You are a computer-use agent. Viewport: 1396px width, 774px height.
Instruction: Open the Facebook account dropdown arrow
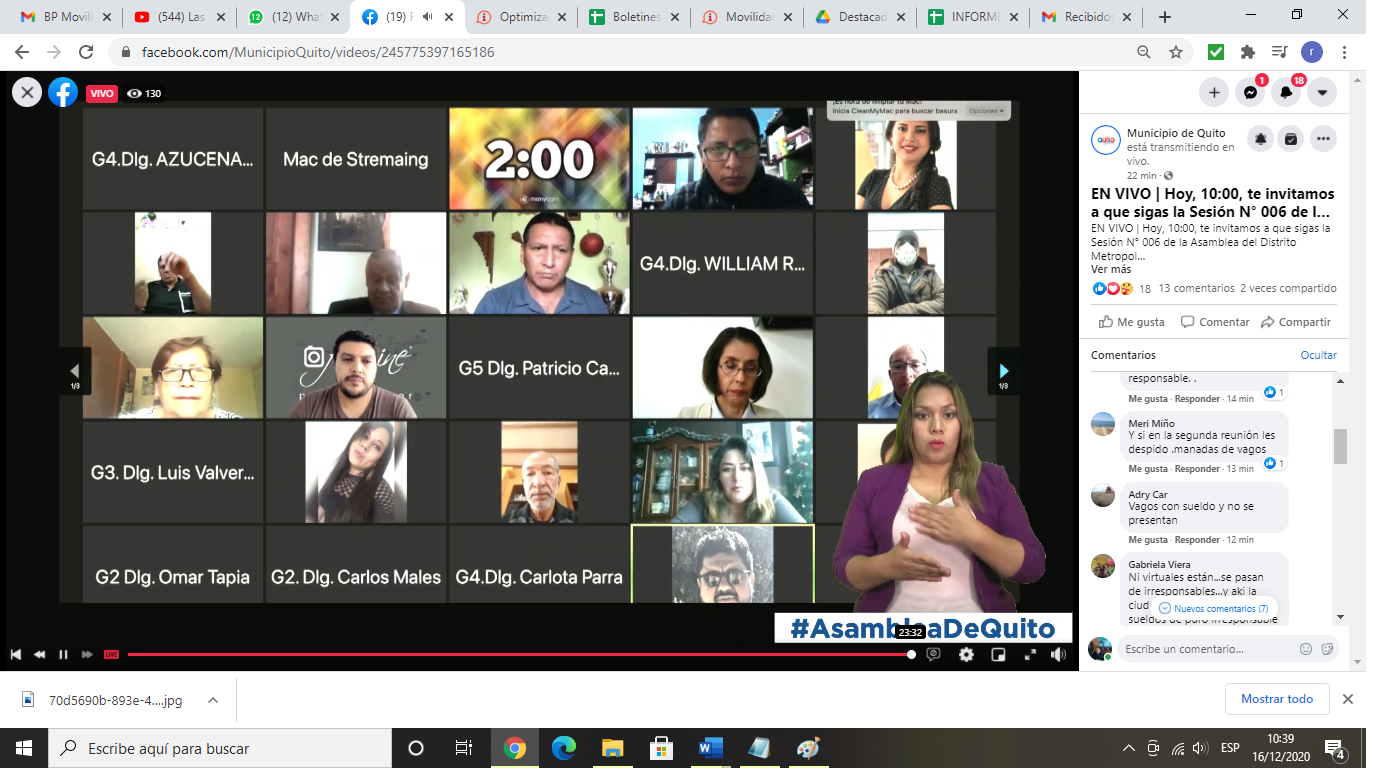pyautogui.click(x=1322, y=92)
